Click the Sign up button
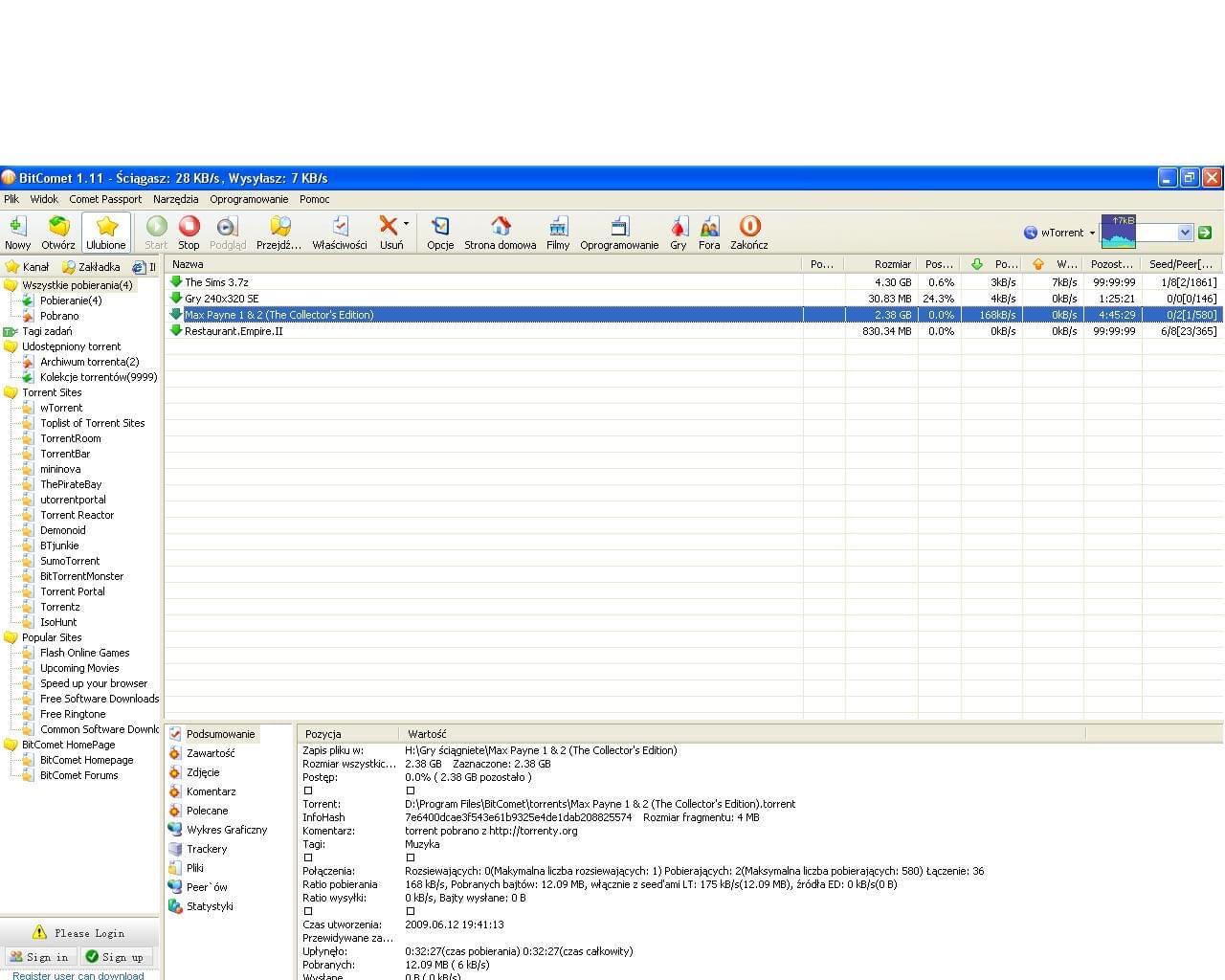Viewport: 1225px width, 980px height. (x=115, y=956)
